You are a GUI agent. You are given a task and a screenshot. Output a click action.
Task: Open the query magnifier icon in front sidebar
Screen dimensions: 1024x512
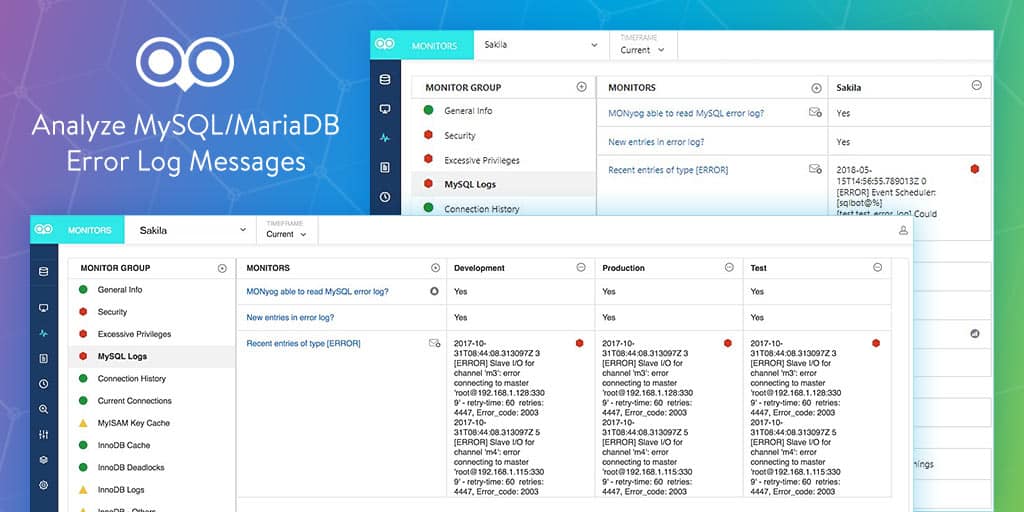click(x=44, y=409)
